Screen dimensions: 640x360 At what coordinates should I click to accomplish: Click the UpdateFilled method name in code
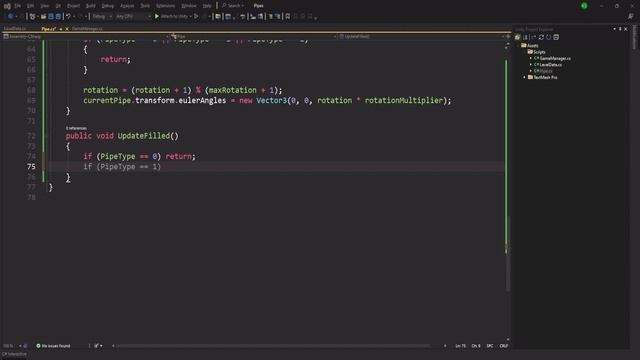pos(143,136)
